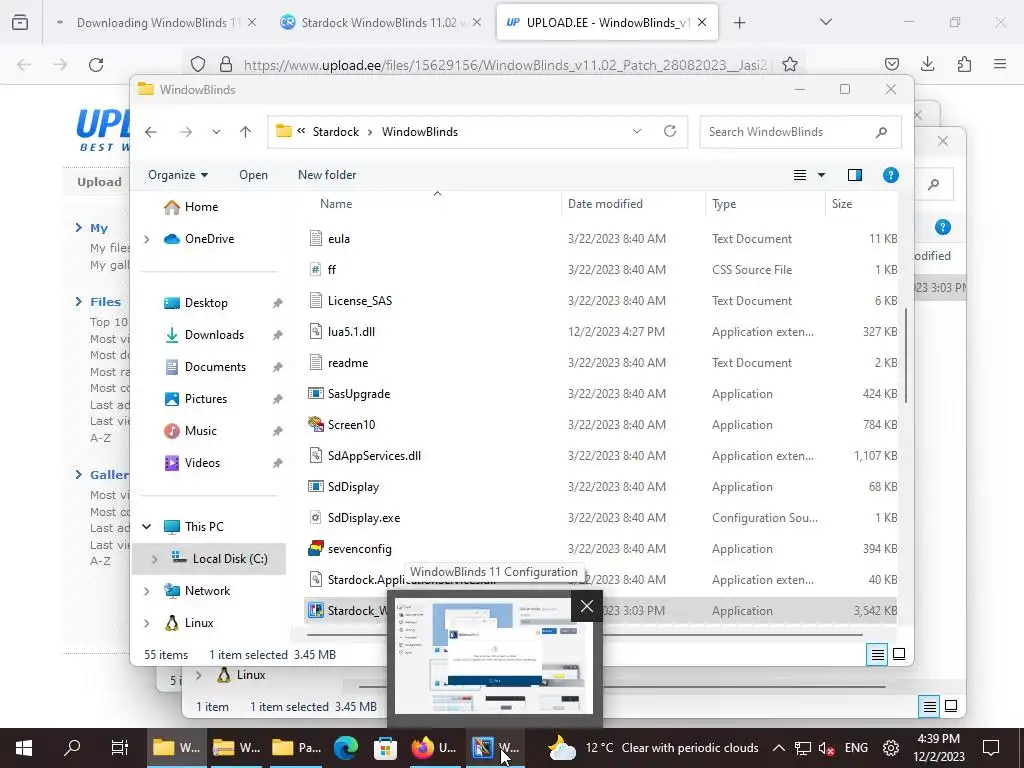Screen dimensions: 1024x768
Task: Click the taskbar search icon
Action: pos(72,747)
